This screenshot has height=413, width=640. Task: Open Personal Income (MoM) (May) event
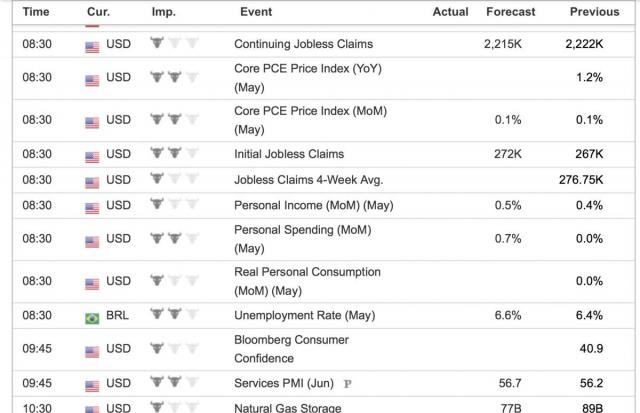pos(313,205)
